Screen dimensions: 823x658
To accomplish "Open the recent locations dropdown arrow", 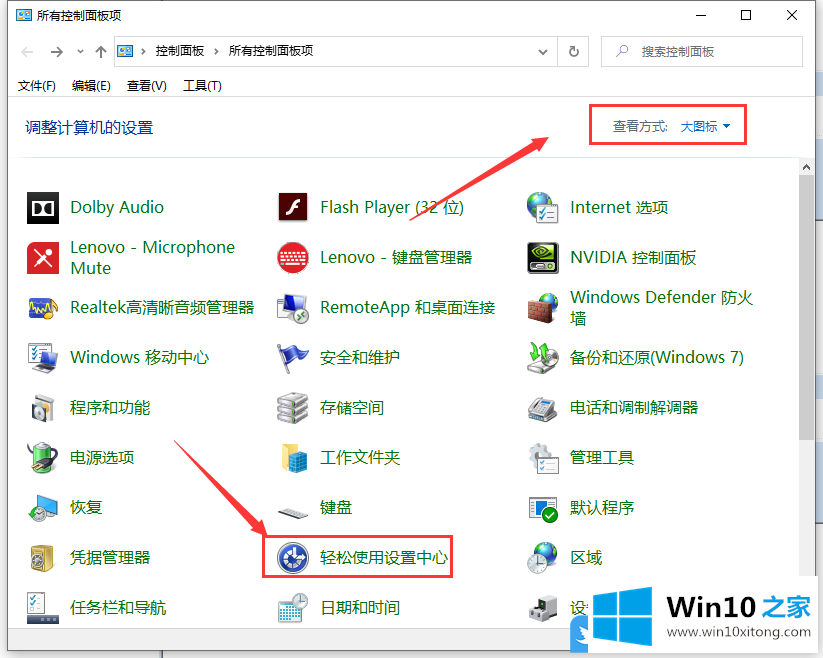I will (80, 51).
